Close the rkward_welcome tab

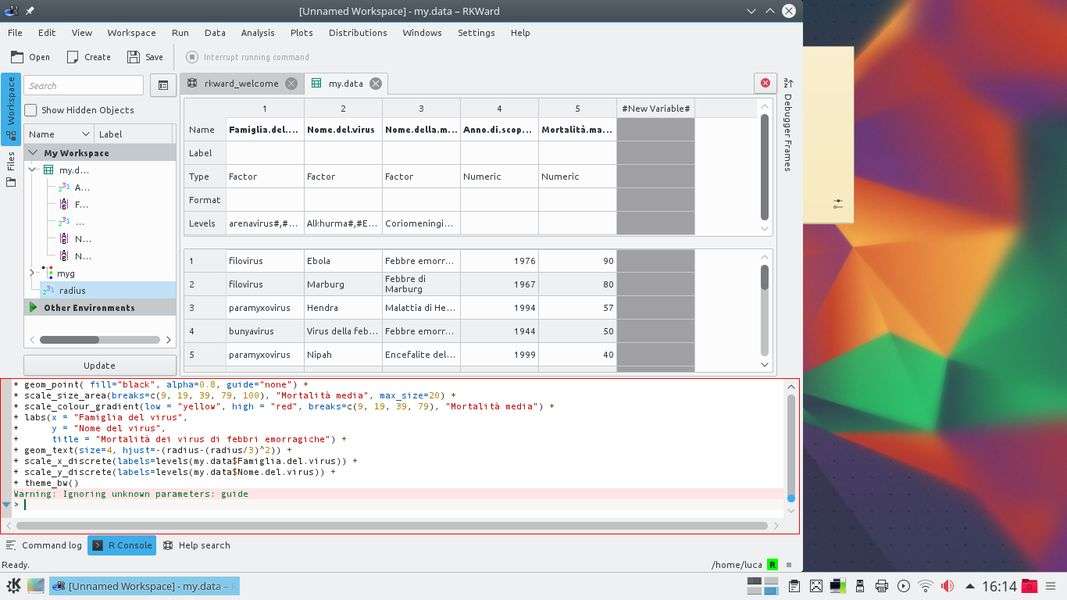tap(291, 84)
